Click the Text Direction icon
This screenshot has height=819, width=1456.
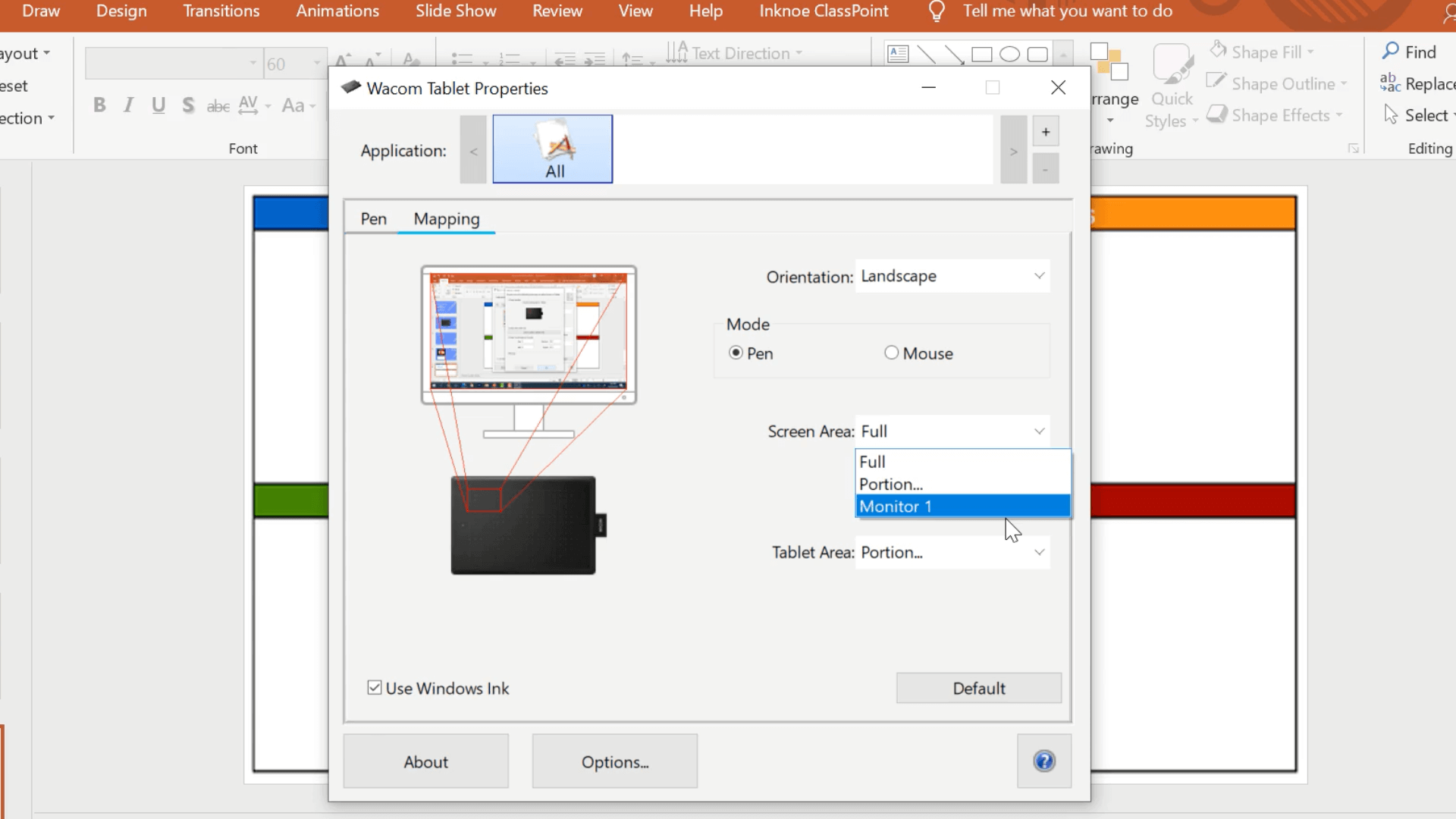tap(676, 52)
